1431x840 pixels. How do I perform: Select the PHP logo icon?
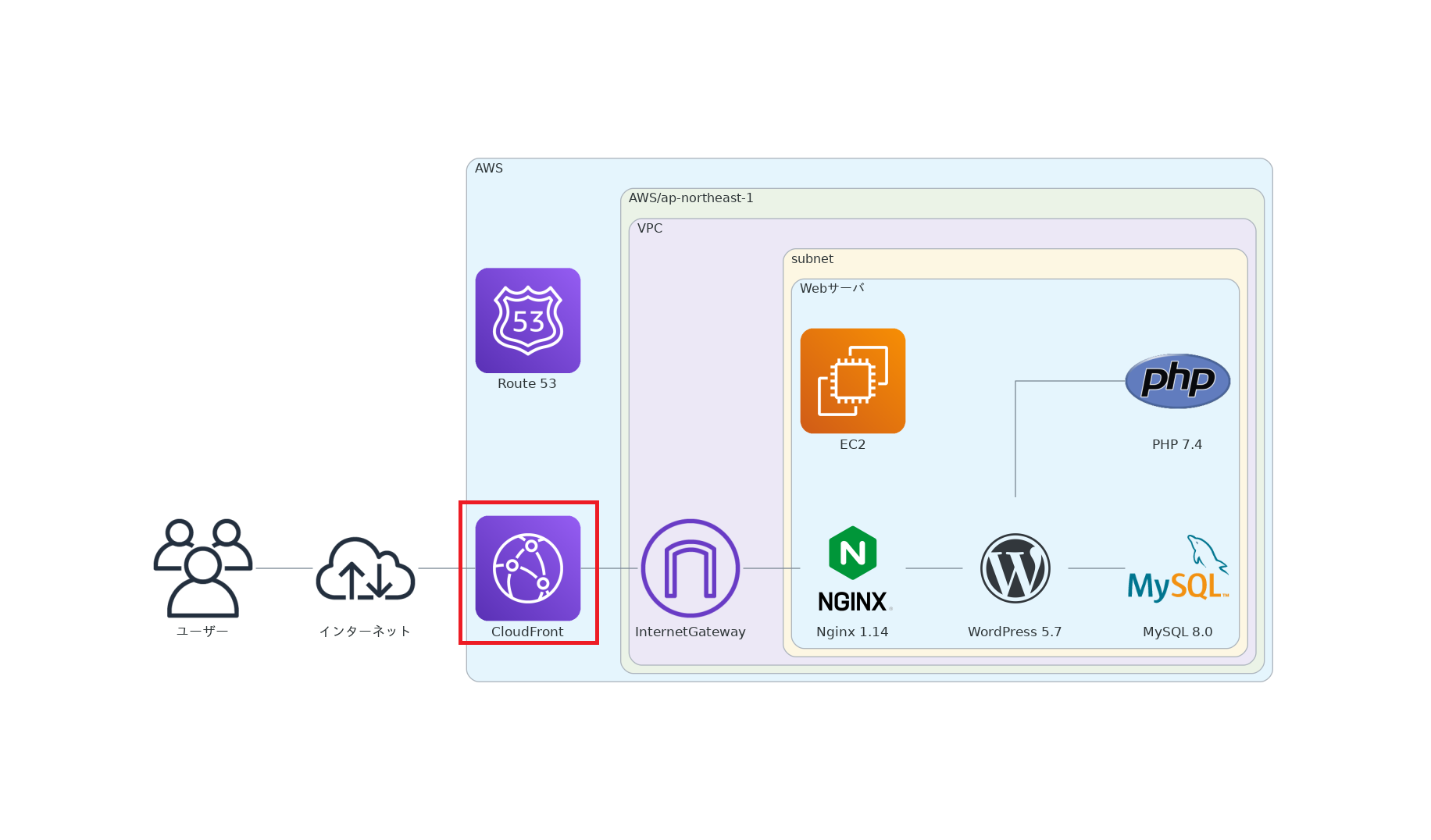click(1178, 381)
